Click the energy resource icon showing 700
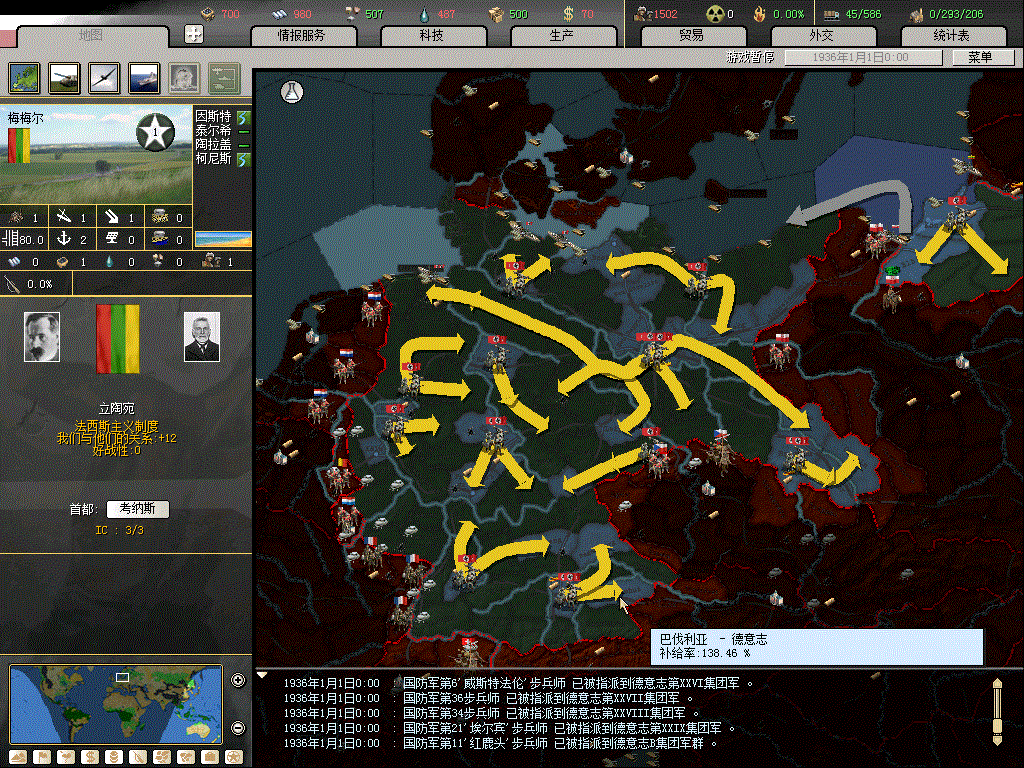Image resolution: width=1024 pixels, height=768 pixels. tap(208, 14)
